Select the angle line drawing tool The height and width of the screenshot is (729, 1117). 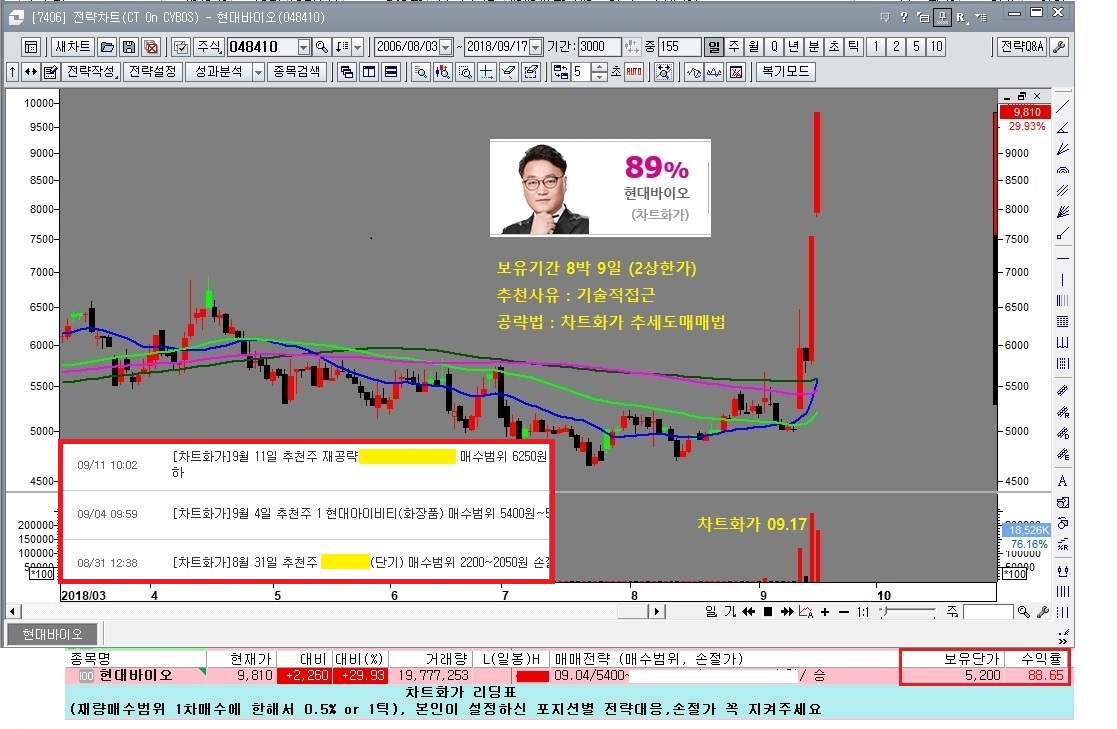click(x=1062, y=128)
